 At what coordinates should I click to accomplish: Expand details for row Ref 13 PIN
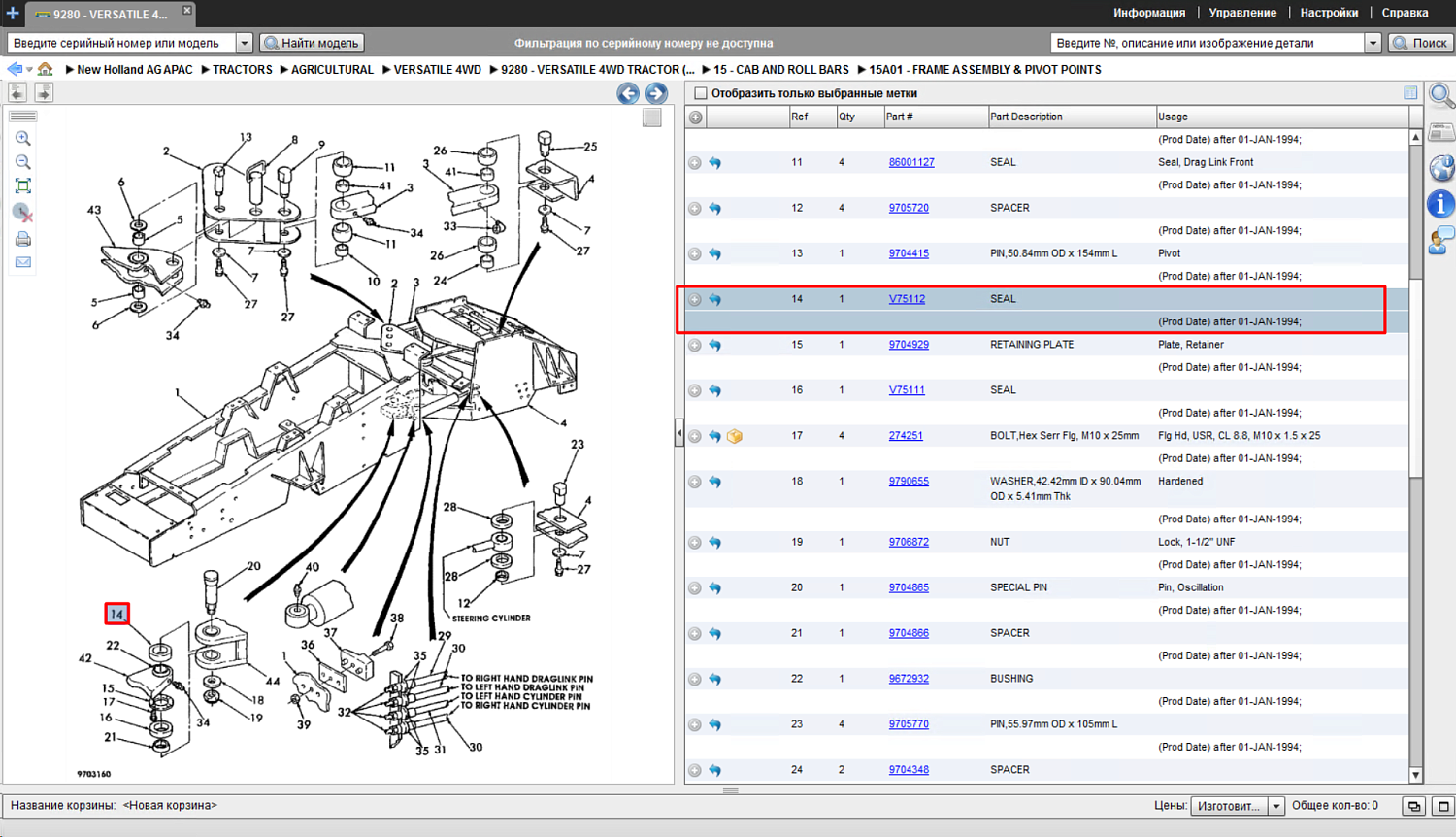point(695,254)
